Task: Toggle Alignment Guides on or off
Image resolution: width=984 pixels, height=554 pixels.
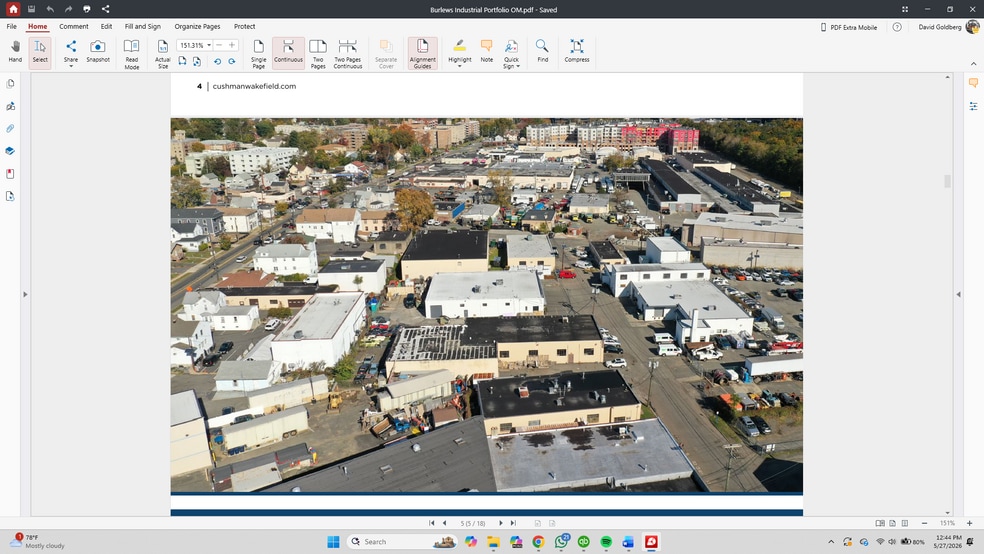Action: pos(422,54)
